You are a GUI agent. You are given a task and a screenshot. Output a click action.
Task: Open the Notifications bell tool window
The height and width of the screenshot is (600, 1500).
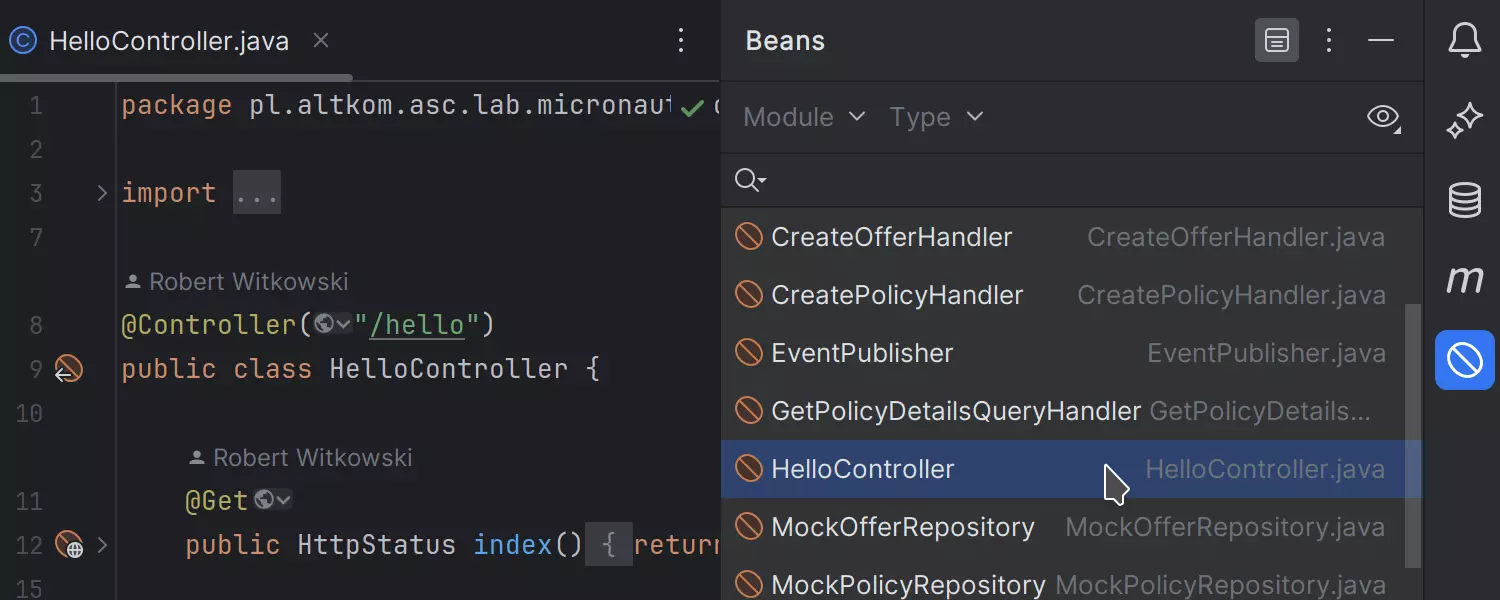[x=1464, y=41]
